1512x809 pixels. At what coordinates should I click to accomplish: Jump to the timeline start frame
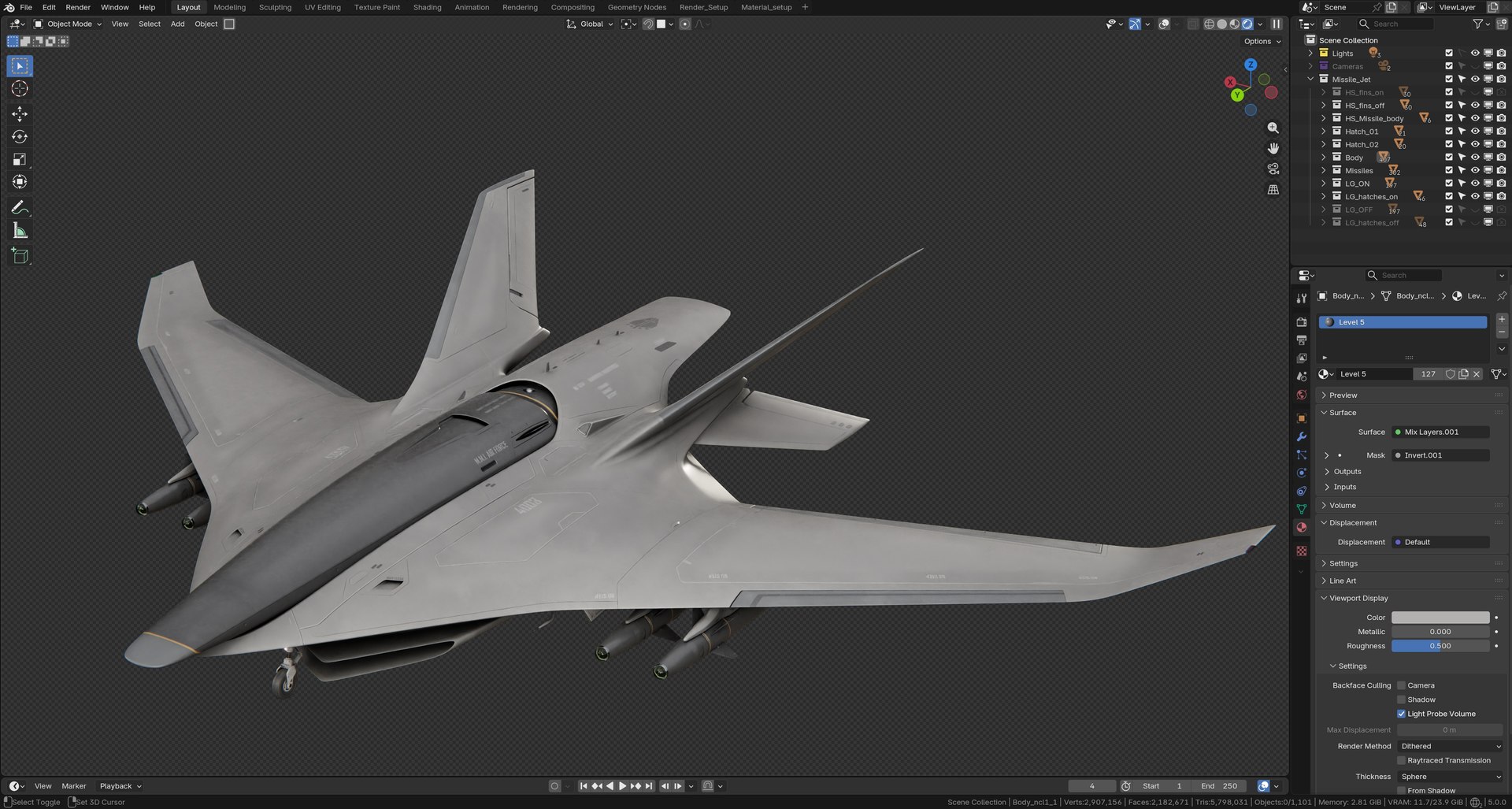click(583, 786)
